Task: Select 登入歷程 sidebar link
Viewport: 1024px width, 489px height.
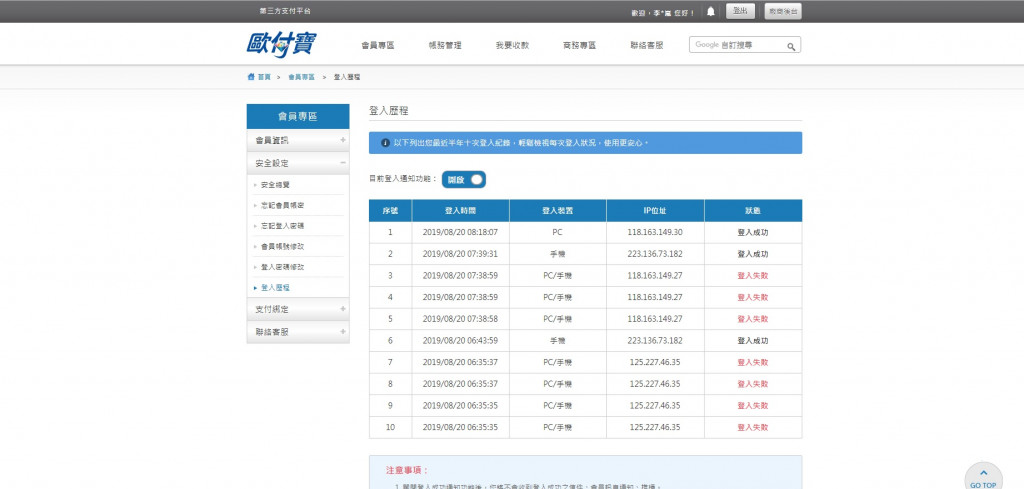Action: click(x=275, y=287)
